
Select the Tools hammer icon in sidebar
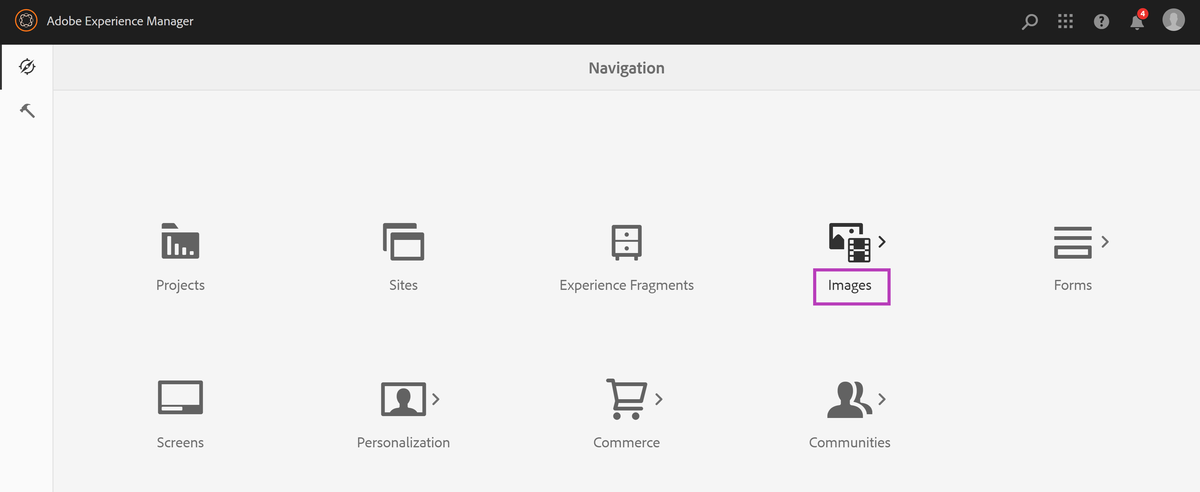click(x=27, y=110)
